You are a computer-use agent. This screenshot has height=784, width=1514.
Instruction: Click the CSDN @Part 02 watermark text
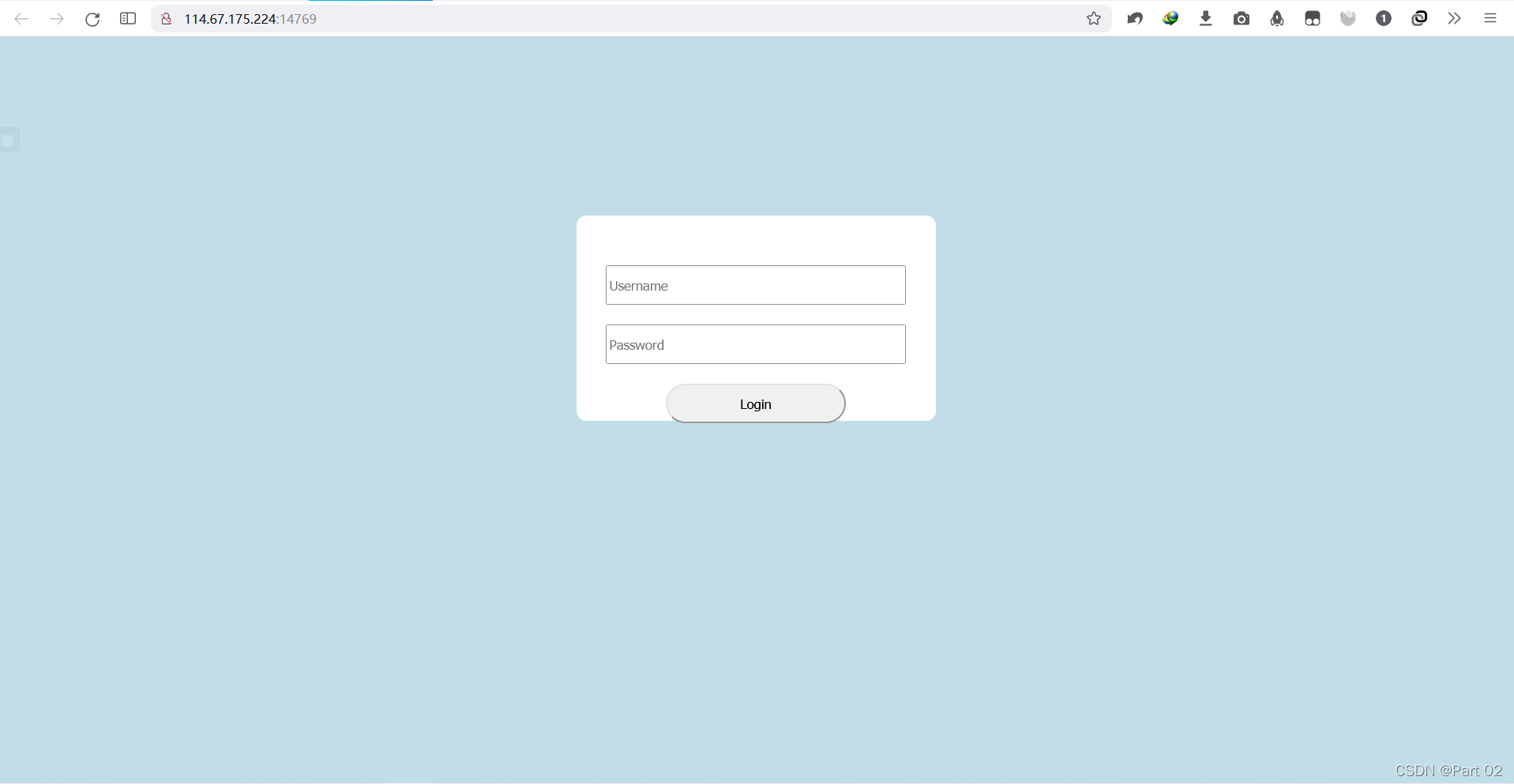pos(1448,770)
